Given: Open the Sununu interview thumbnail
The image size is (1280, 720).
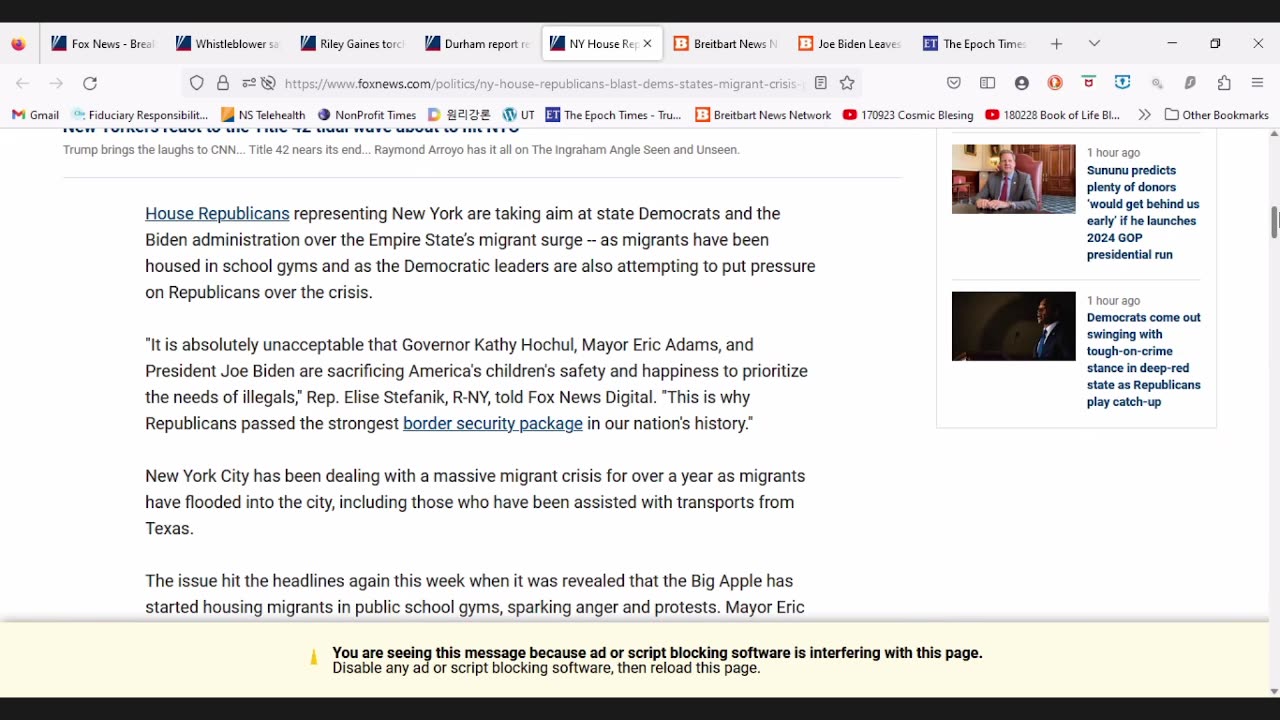Looking at the screenshot, I should point(1014,179).
